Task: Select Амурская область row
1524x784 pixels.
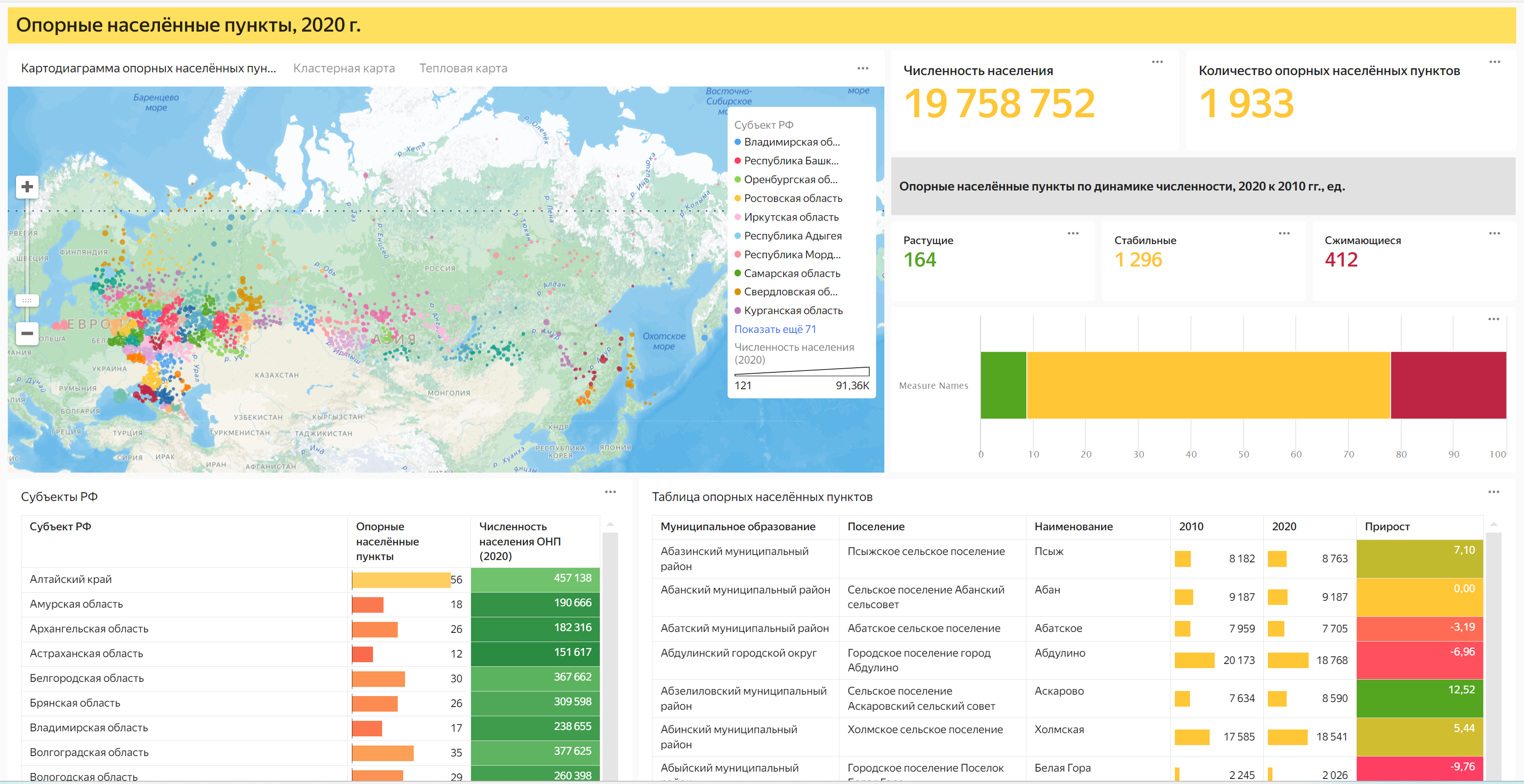Action: 311,605
